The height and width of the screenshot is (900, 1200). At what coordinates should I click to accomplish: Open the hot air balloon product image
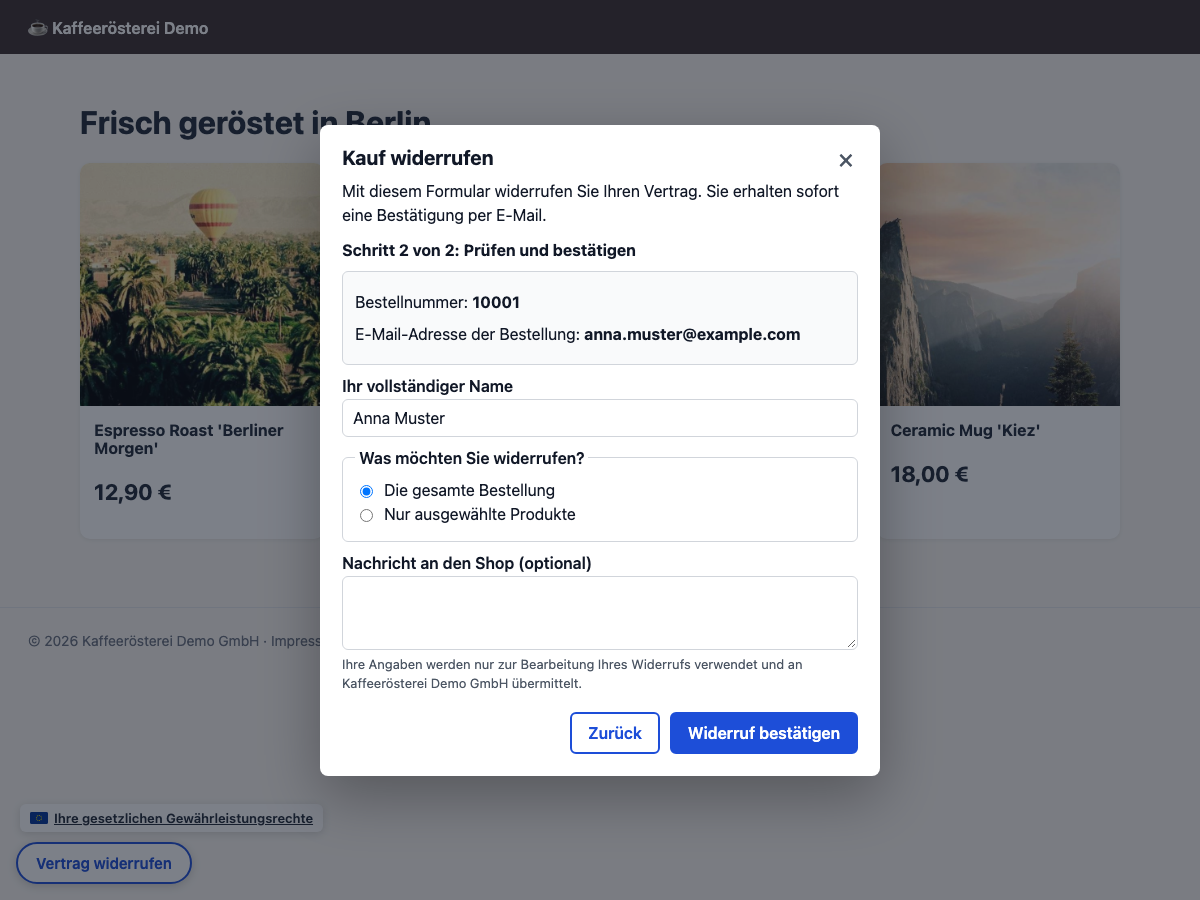(x=200, y=285)
